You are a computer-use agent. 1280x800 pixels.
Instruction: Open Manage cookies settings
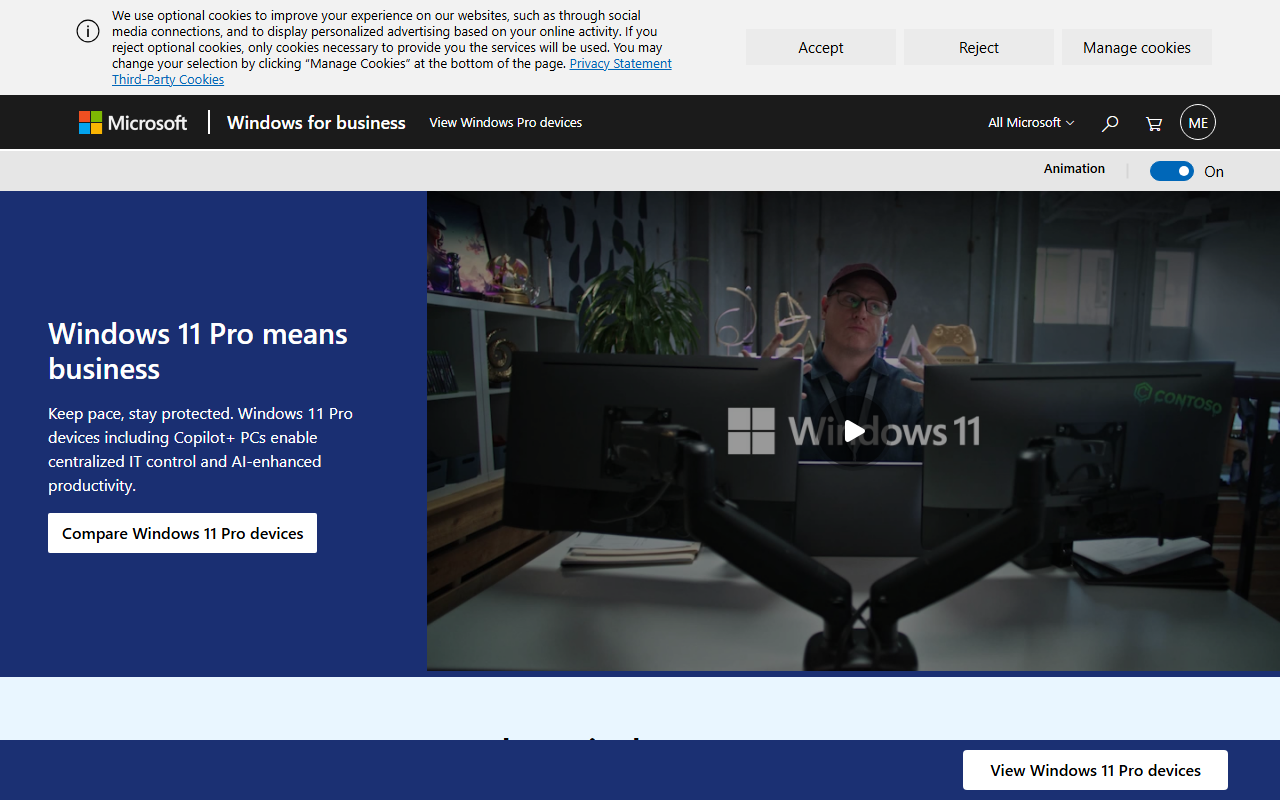[x=1137, y=47]
